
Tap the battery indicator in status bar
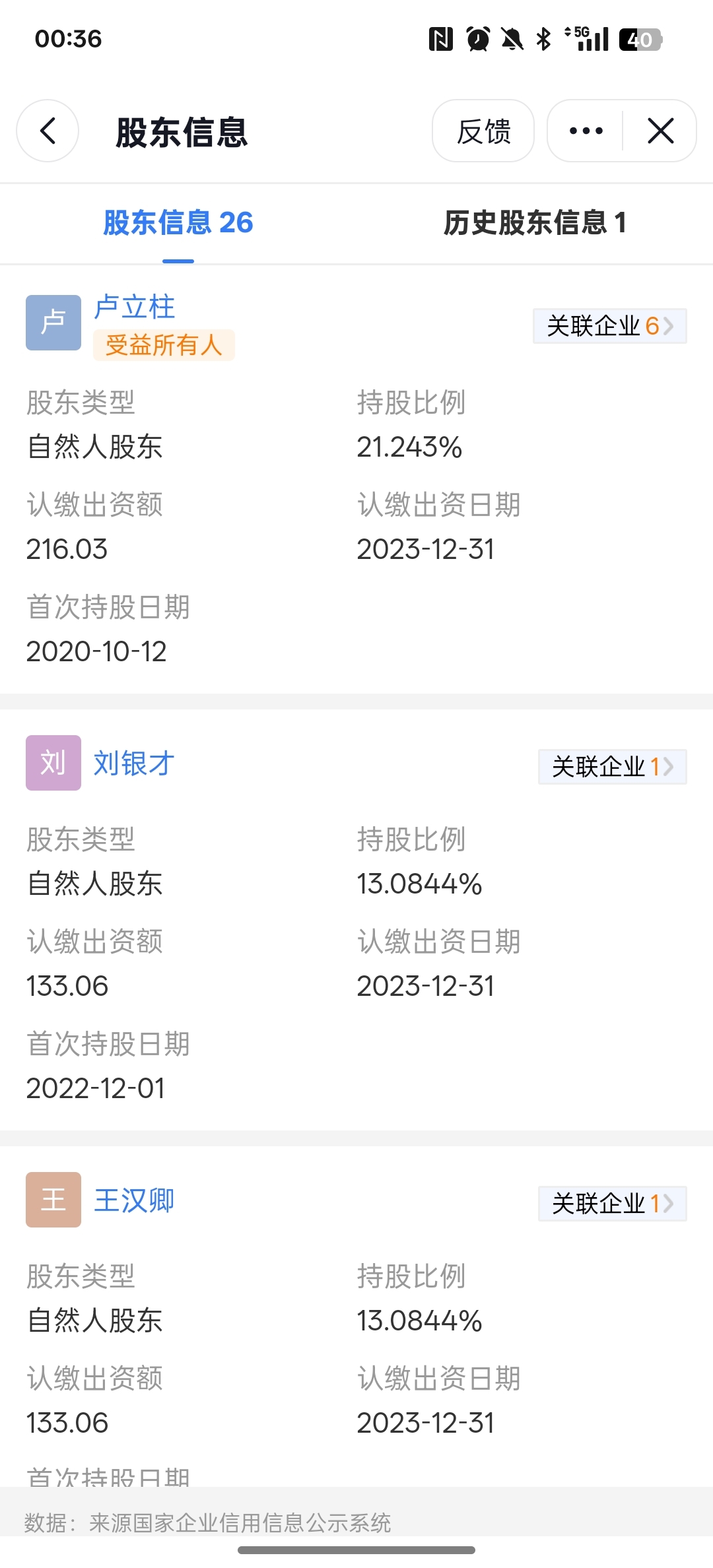640,40
